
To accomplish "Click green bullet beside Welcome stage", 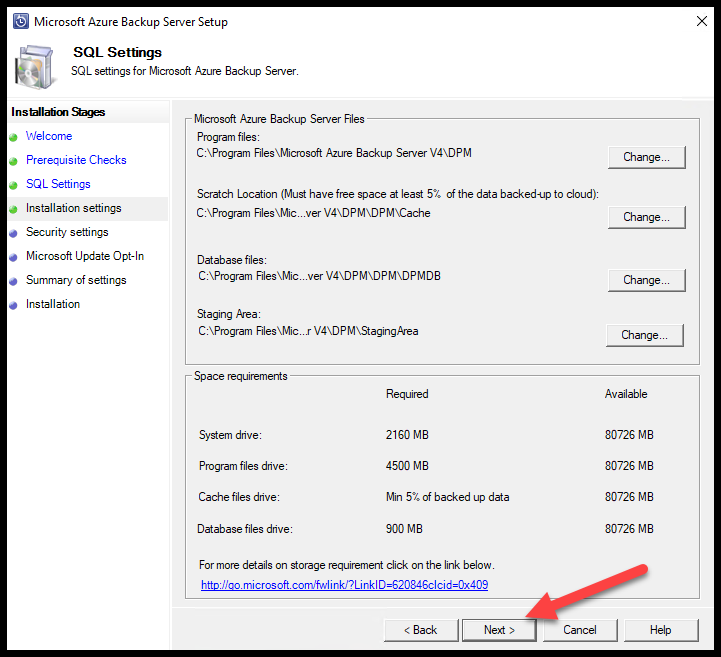I will [13, 137].
